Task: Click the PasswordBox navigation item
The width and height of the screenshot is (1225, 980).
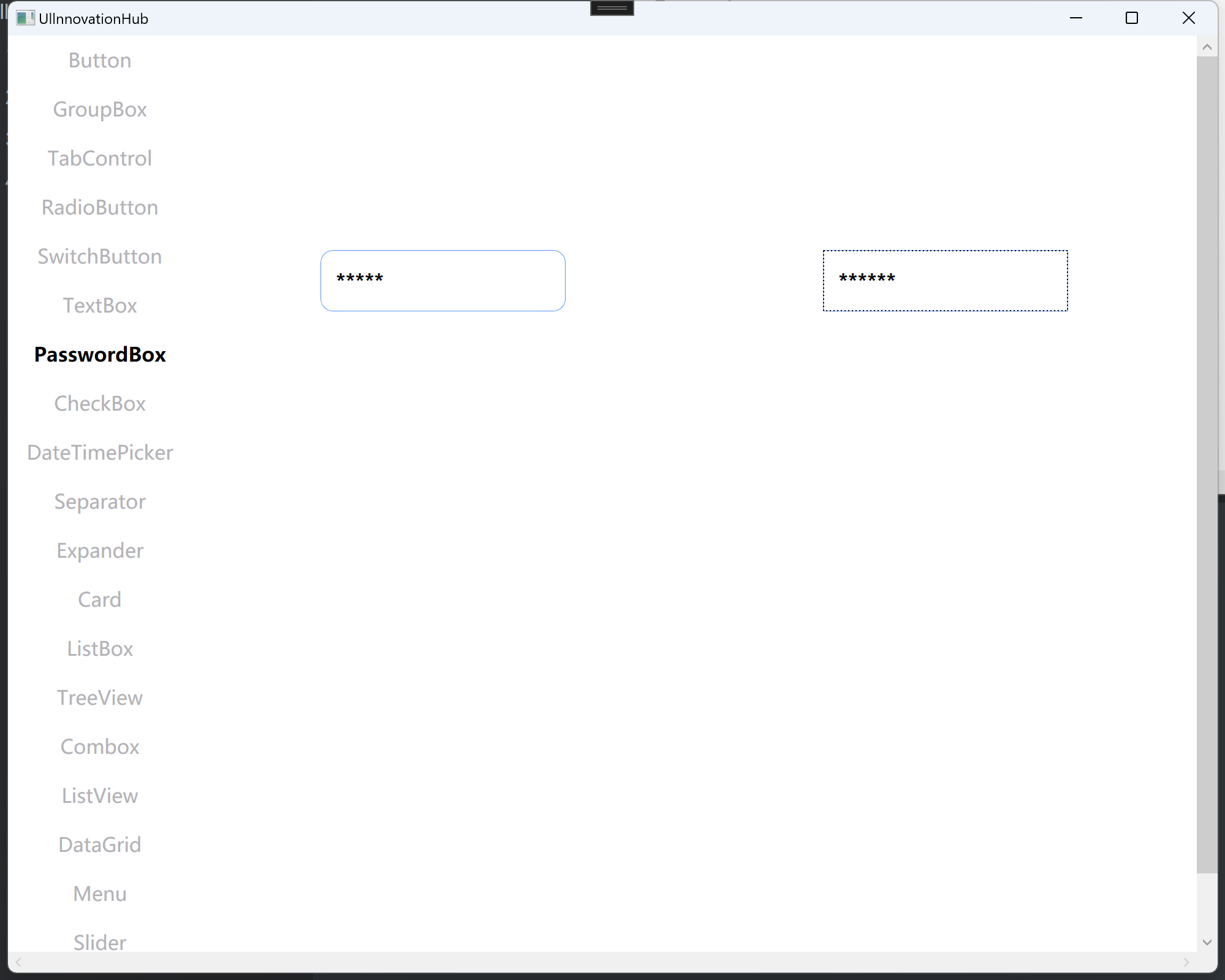Action: (x=100, y=354)
